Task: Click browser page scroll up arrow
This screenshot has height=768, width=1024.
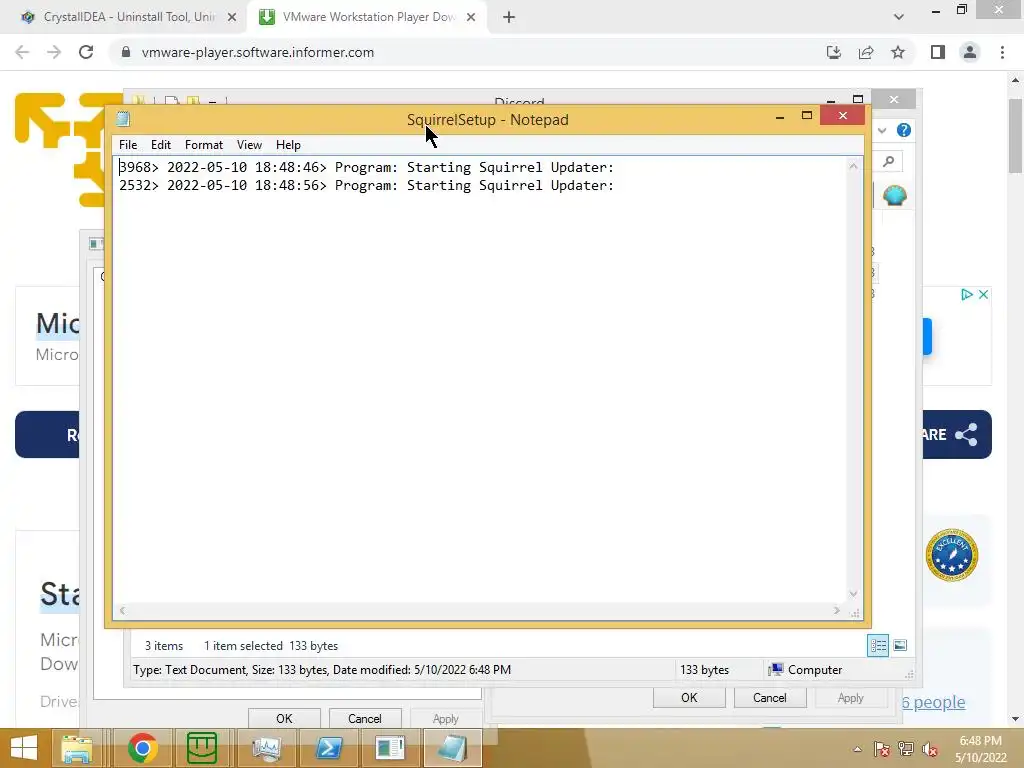Action: pyautogui.click(x=1015, y=80)
